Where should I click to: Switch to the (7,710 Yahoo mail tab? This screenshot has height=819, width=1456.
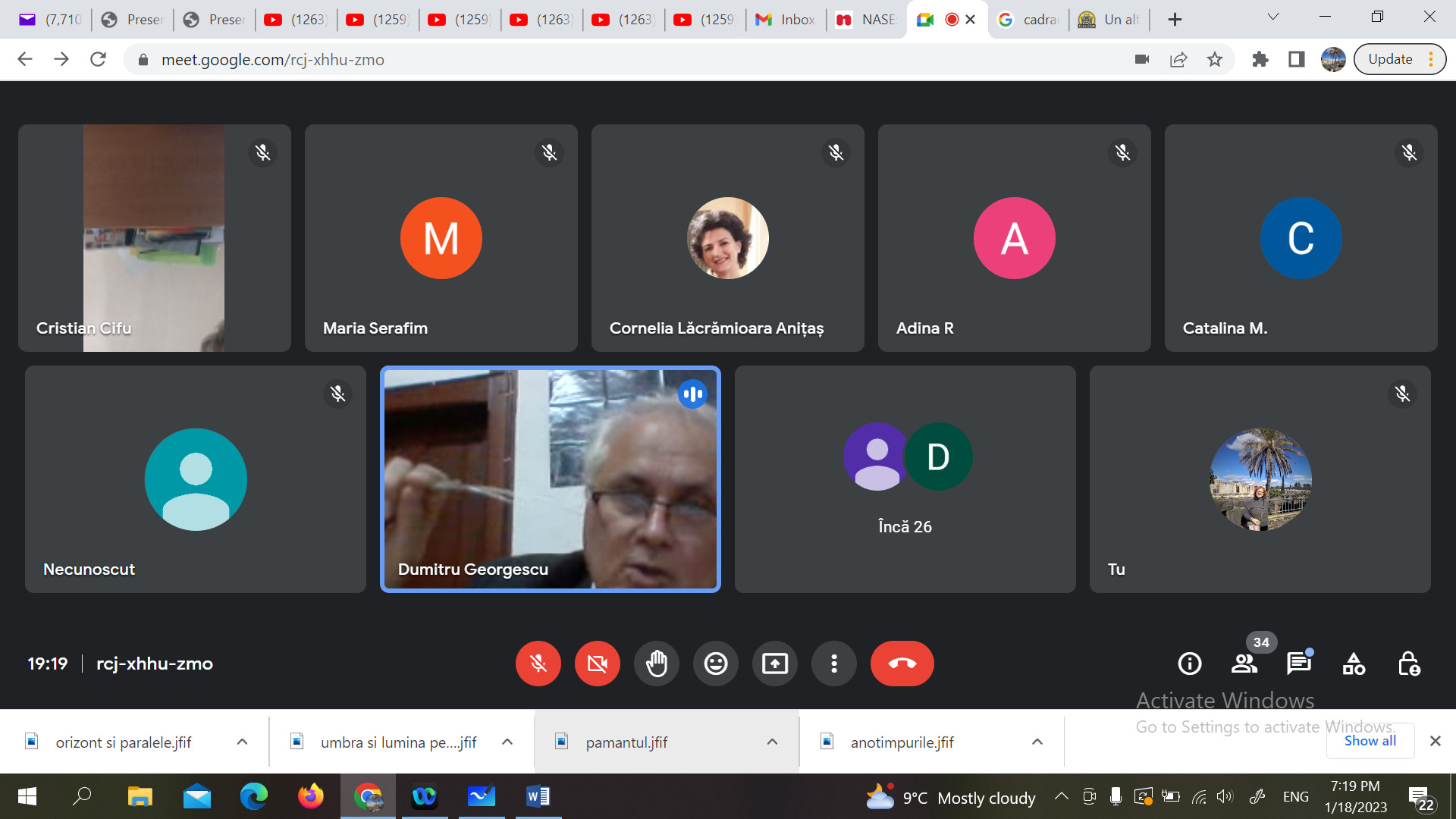[50, 20]
